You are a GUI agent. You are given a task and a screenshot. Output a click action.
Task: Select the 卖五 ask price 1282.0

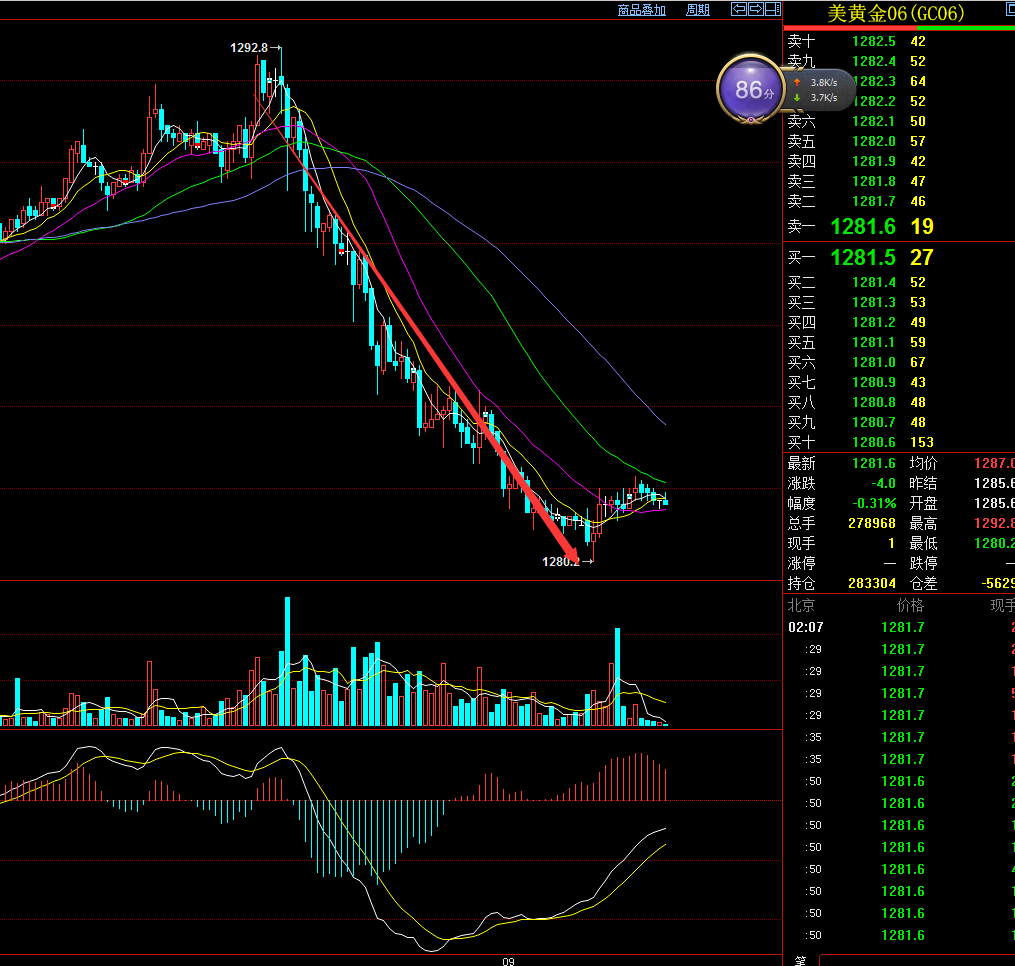click(874, 142)
